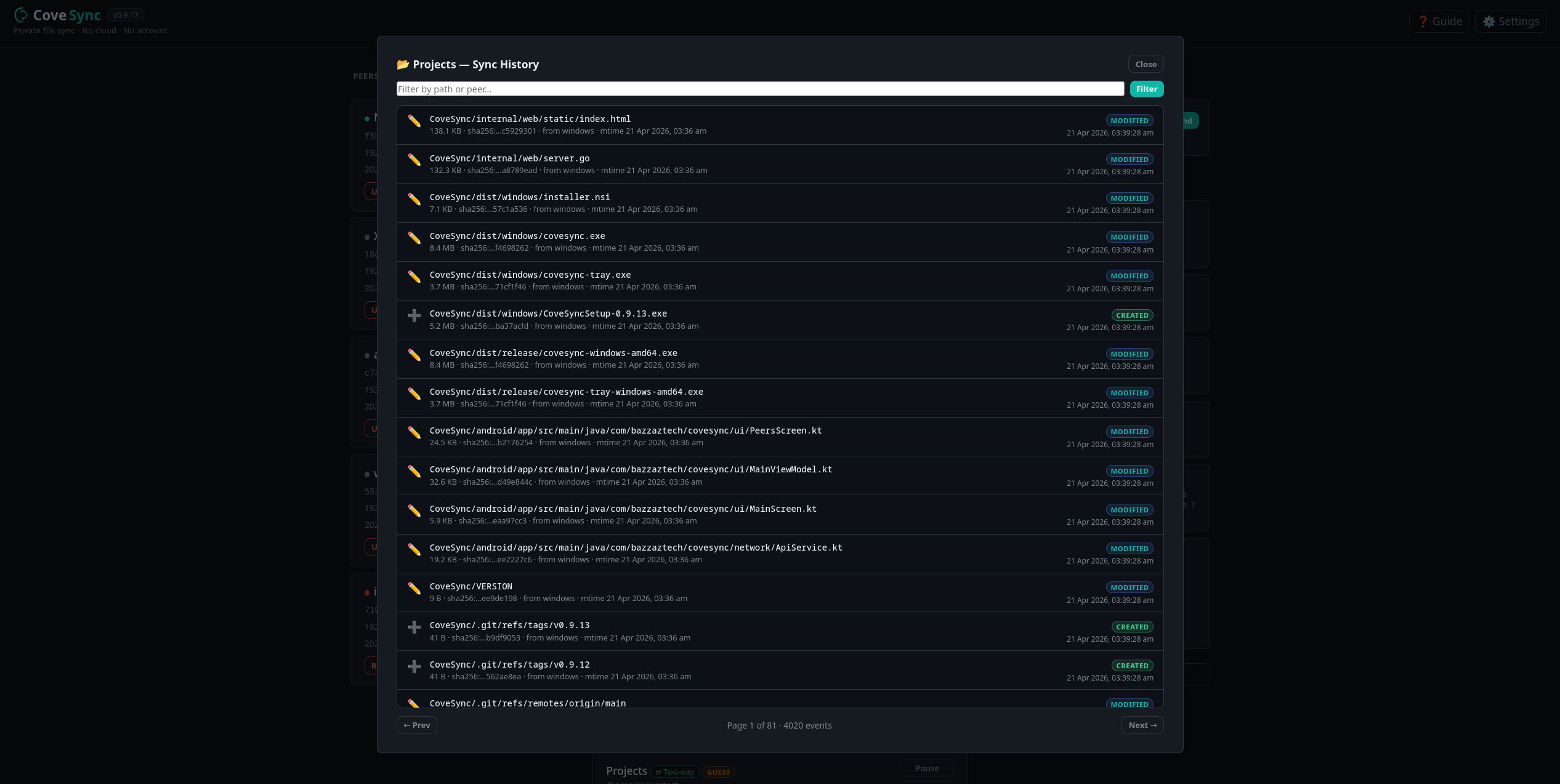Screen dimensions: 1560x784
Task: Click pencil icon beside dist/windows/covesync.exe
Action: tap(414, 238)
